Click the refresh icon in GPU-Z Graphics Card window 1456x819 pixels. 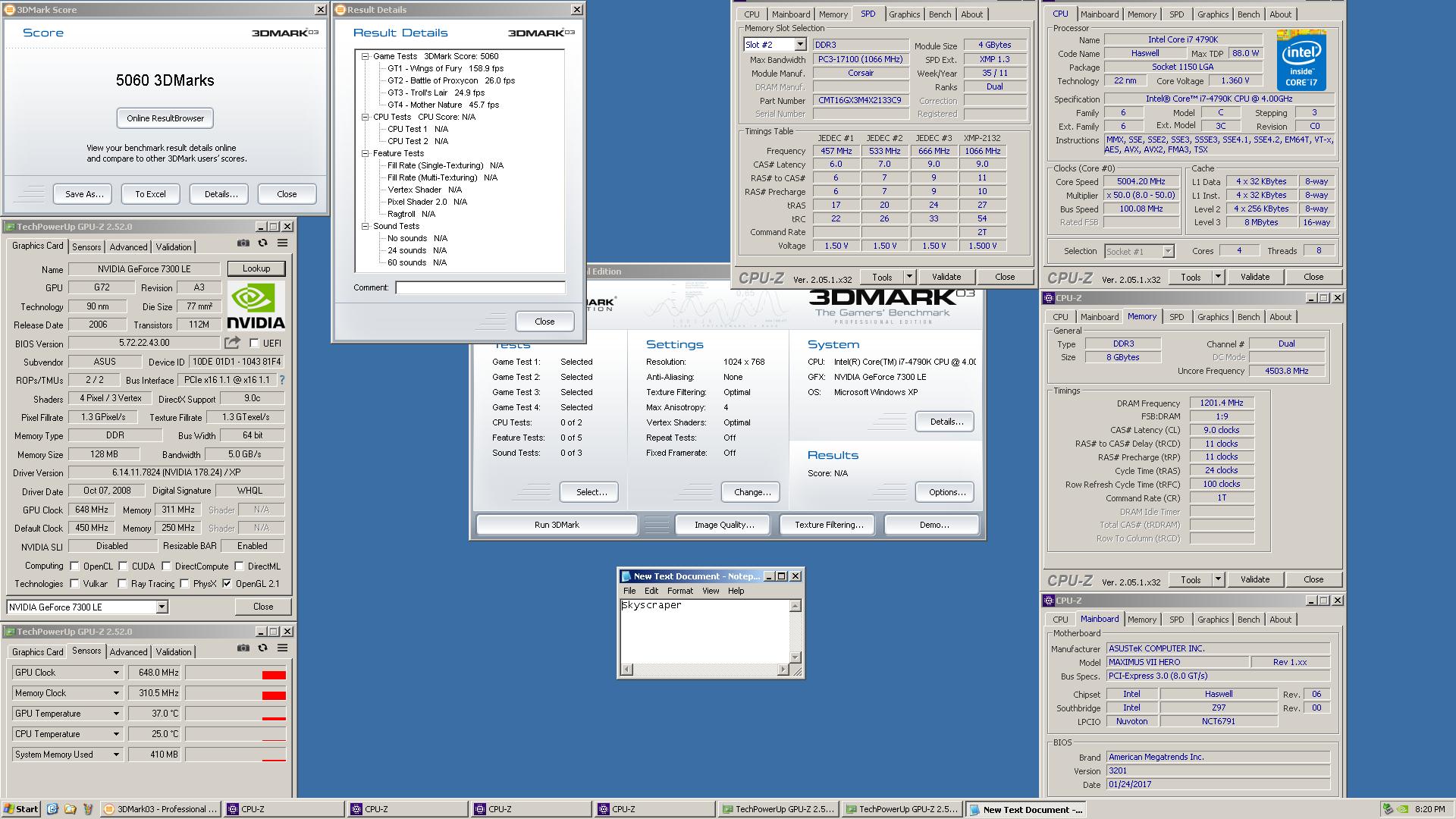(x=262, y=243)
